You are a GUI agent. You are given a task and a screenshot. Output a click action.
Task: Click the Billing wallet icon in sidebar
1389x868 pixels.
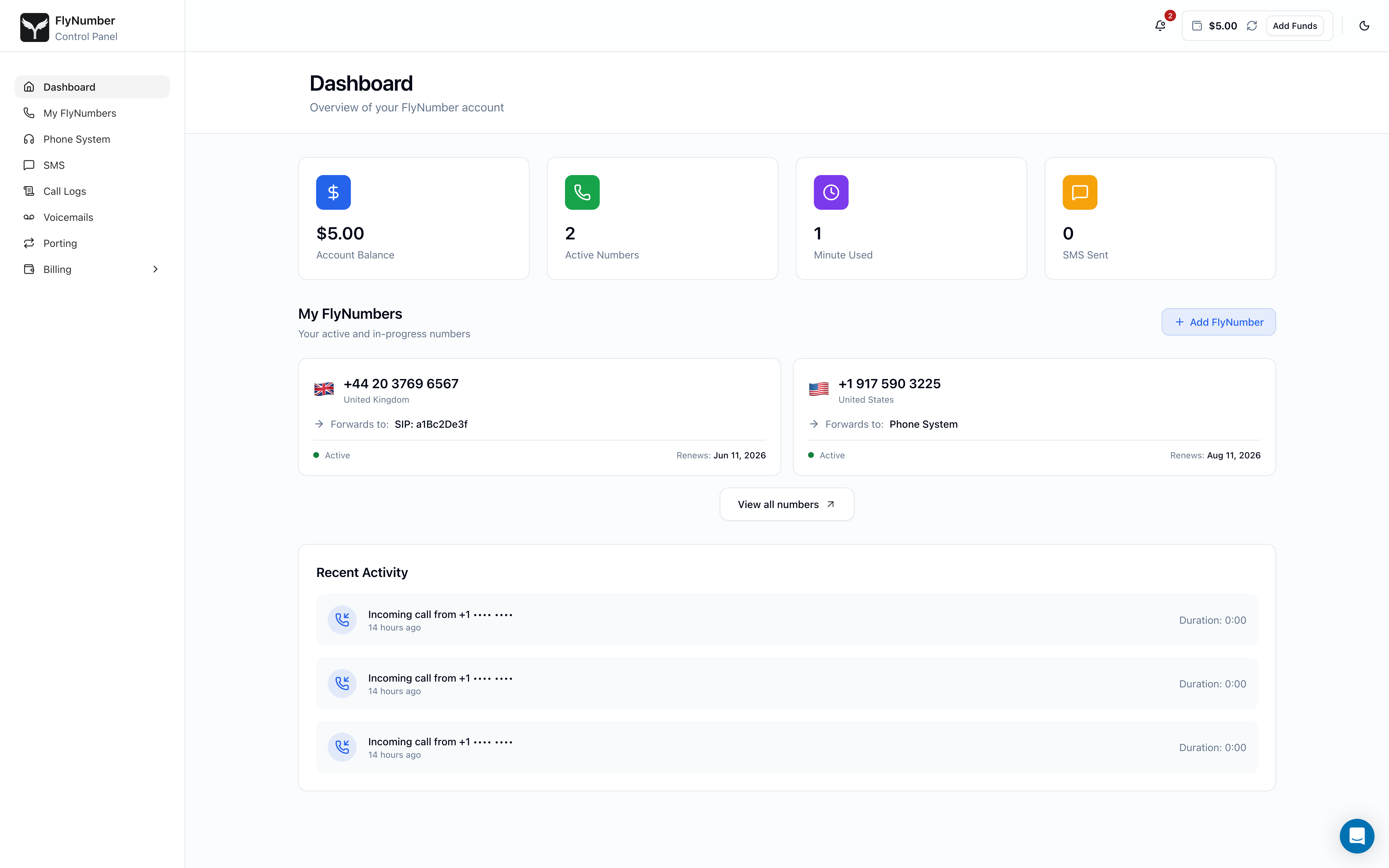(x=29, y=269)
